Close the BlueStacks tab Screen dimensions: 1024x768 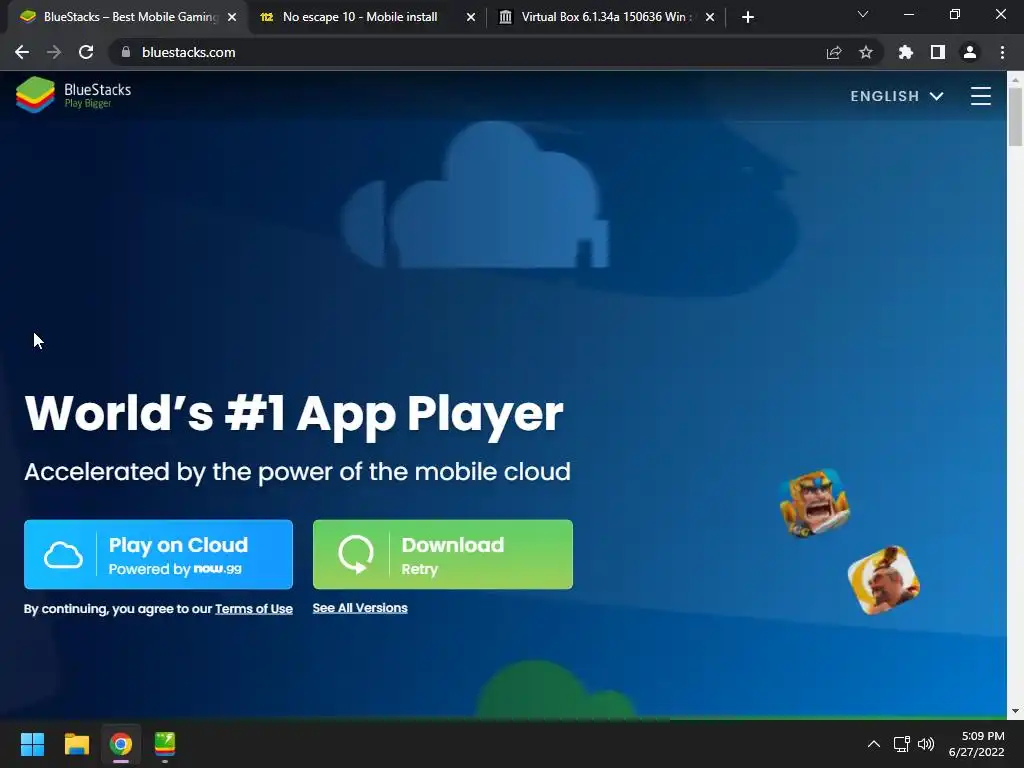[x=232, y=17]
